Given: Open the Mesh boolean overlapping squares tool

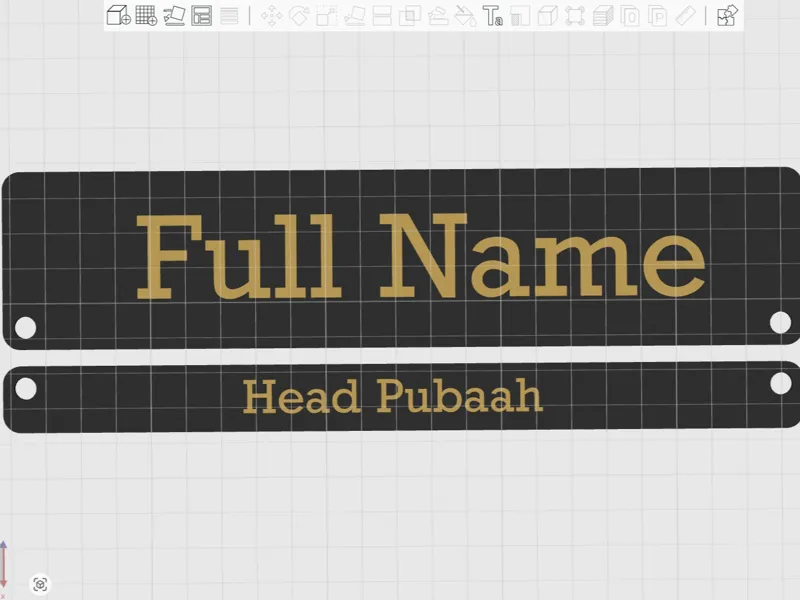Looking at the screenshot, I should [x=410, y=15].
